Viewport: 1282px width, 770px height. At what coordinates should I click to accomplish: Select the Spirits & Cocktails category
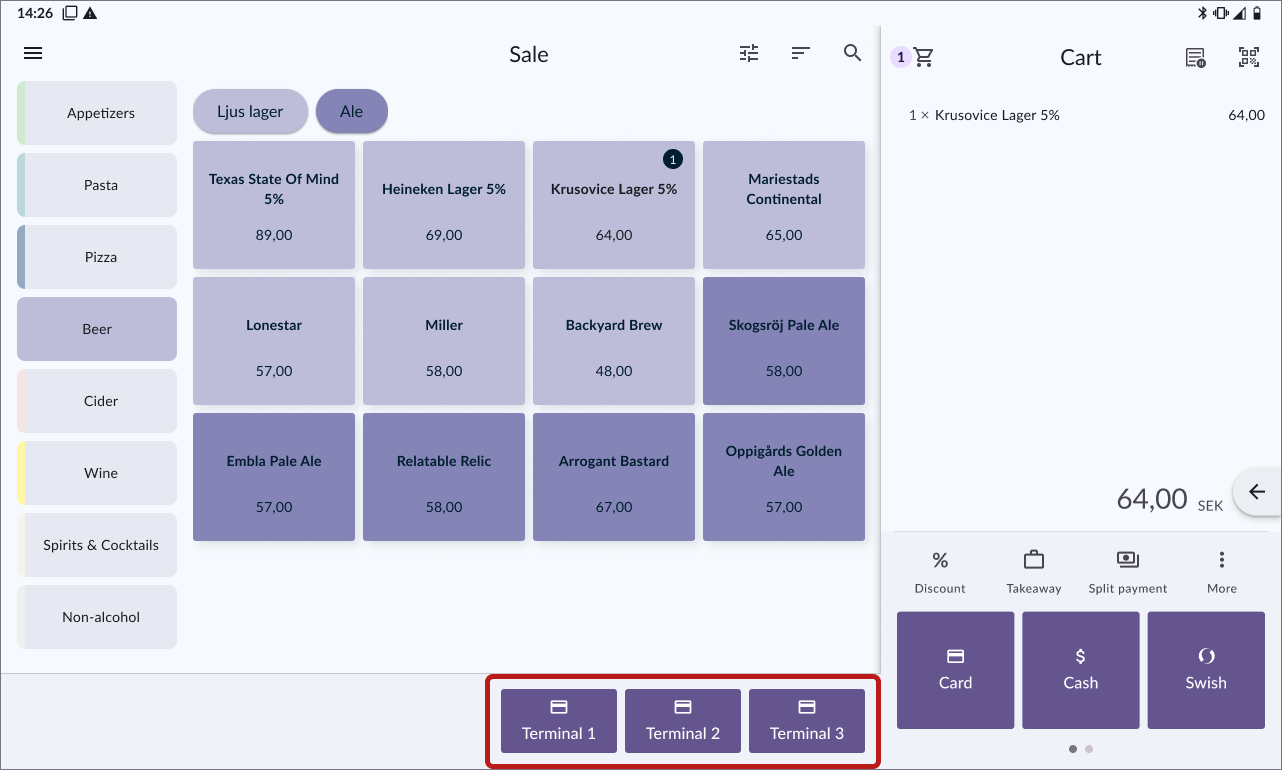point(97,545)
